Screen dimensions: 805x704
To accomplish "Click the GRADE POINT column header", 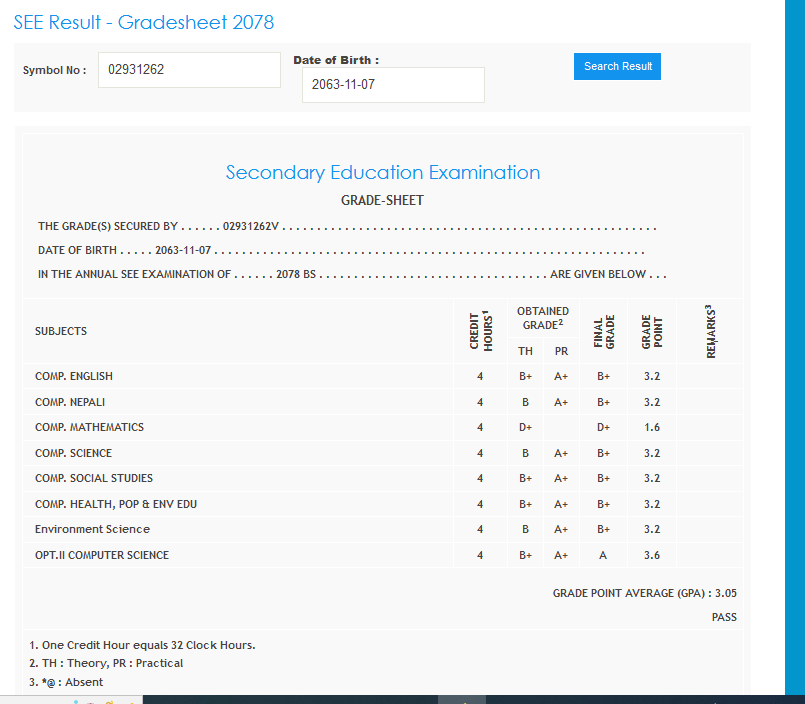I will [652, 331].
